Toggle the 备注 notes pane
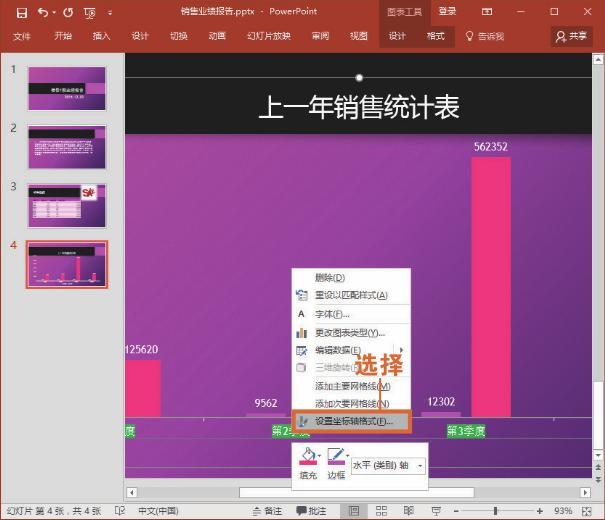 (267, 511)
